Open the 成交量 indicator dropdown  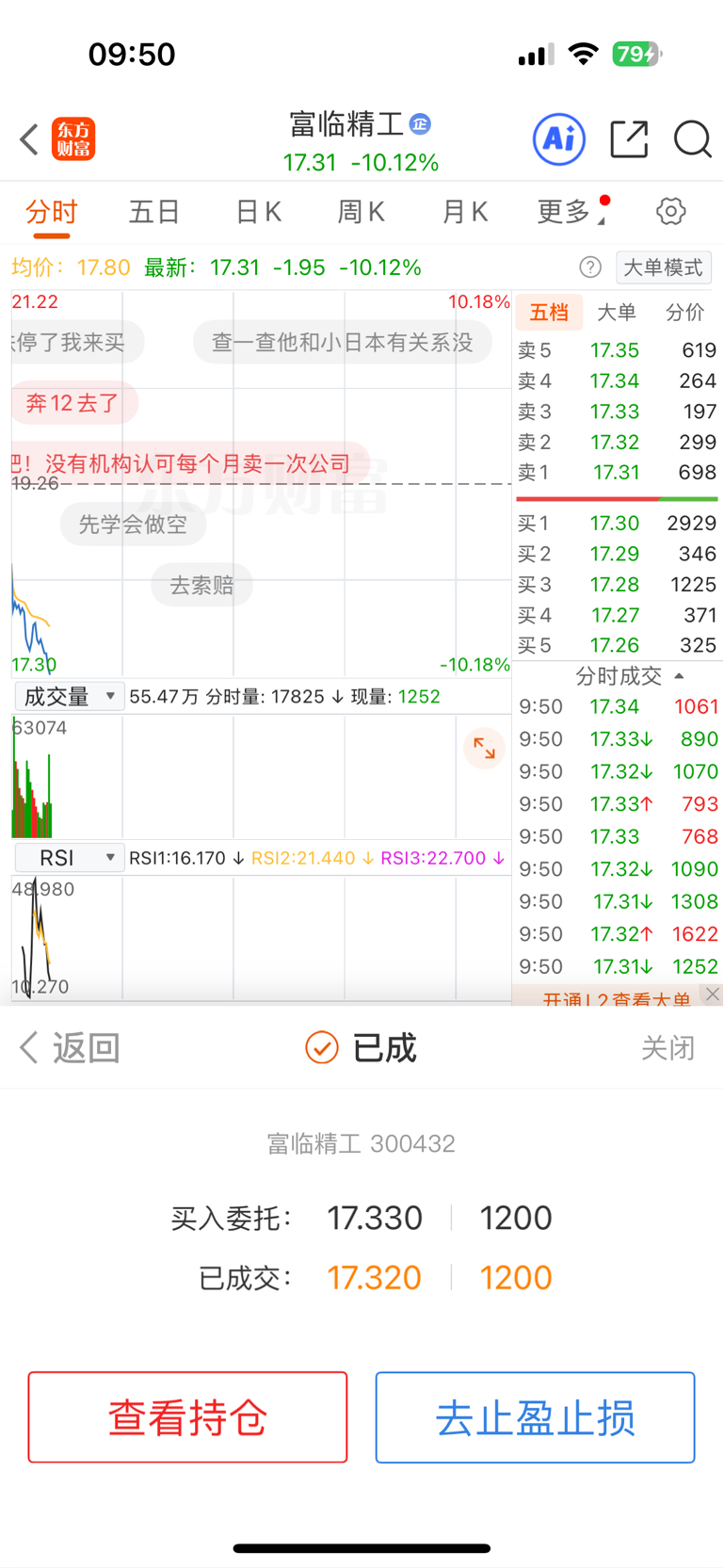click(x=69, y=697)
